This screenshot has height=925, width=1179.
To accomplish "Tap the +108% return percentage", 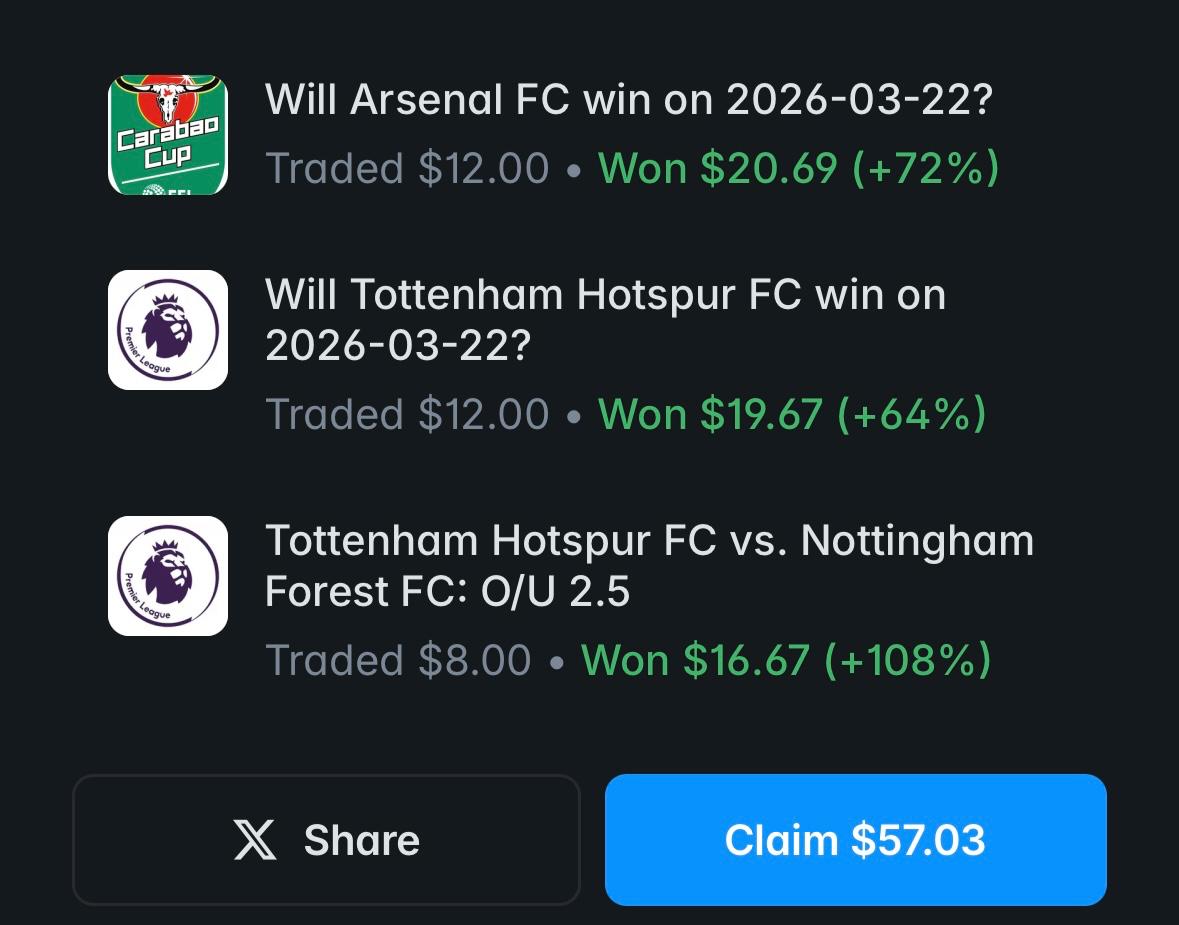I will pyautogui.click(x=908, y=660).
